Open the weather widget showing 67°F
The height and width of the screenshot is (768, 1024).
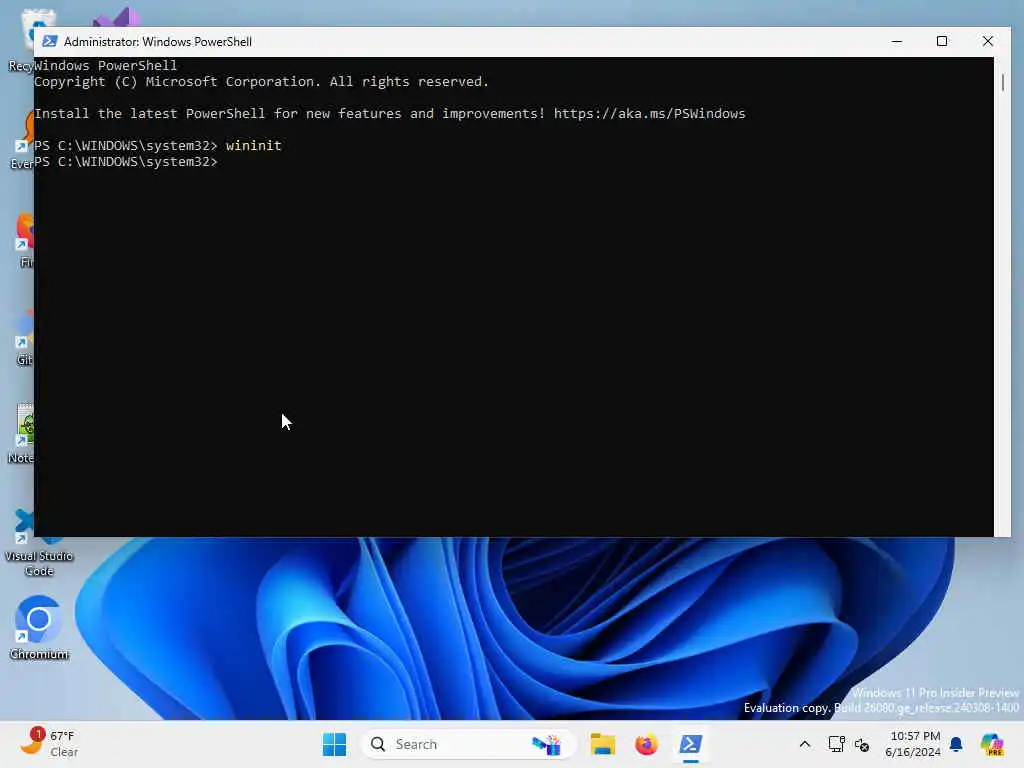[49, 744]
